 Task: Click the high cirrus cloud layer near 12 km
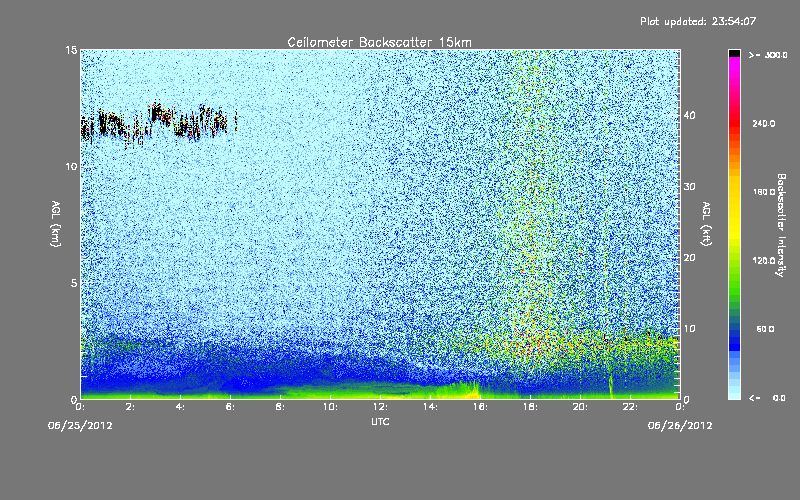(158, 122)
